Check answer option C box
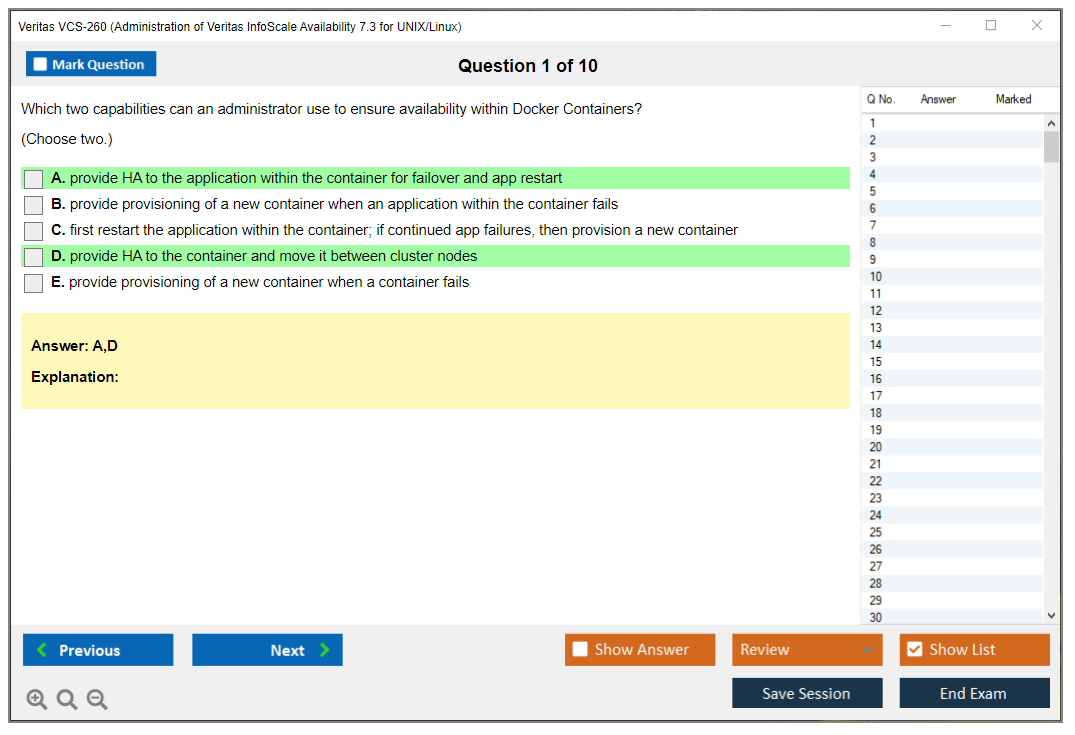Image resolution: width=1075 pixels, height=735 pixels. (x=34, y=231)
